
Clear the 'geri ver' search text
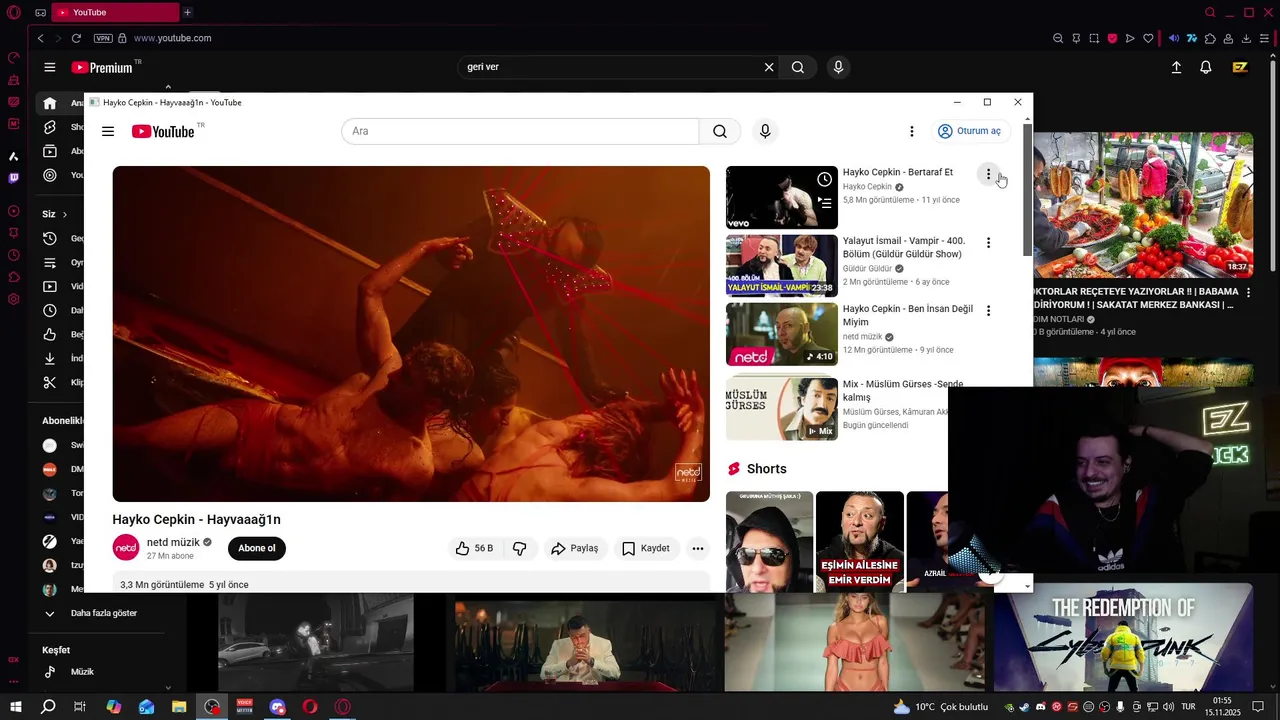769,67
